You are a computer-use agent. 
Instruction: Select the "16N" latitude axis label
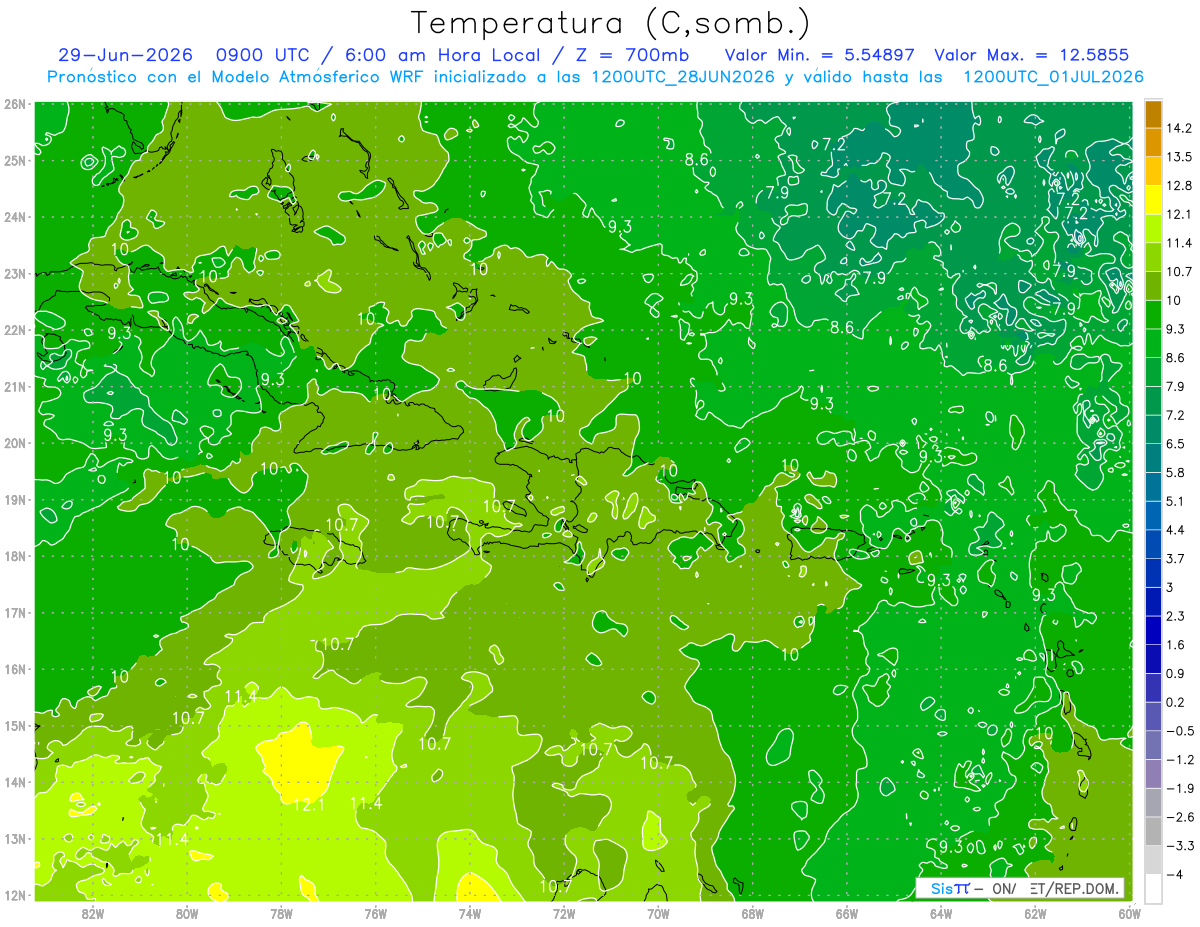click(x=15, y=669)
